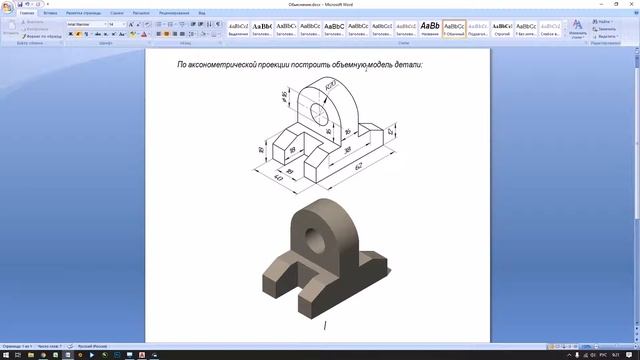Switch to the Ссылки ribbon tab
640x360 pixels.
coord(117,13)
